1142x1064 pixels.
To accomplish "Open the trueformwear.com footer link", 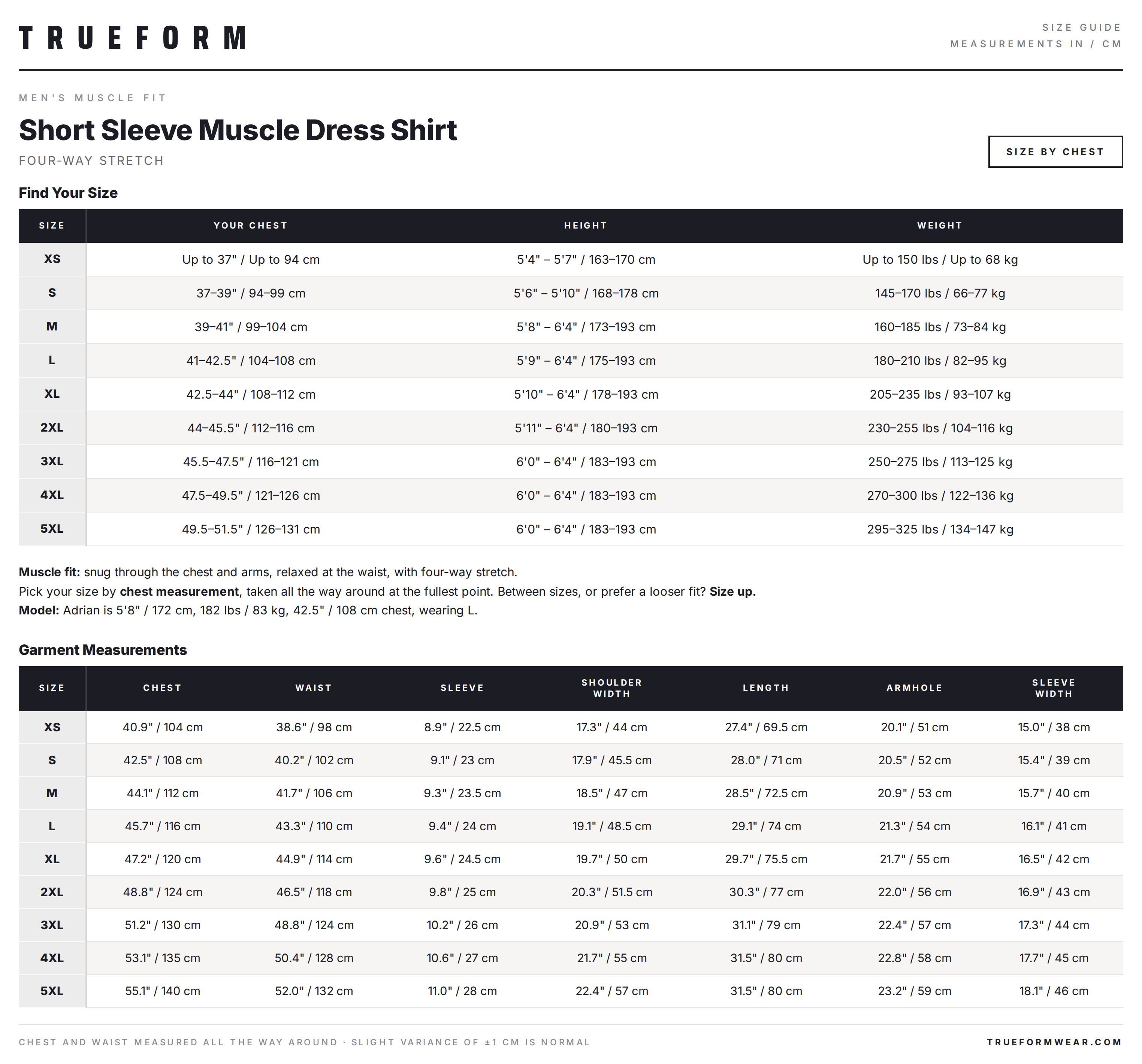I will (x=1054, y=1042).
